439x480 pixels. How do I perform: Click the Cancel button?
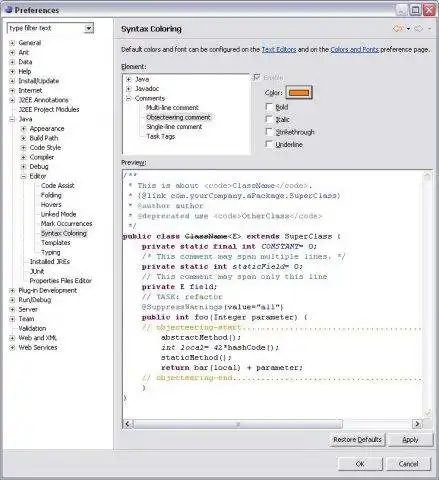[408, 464]
